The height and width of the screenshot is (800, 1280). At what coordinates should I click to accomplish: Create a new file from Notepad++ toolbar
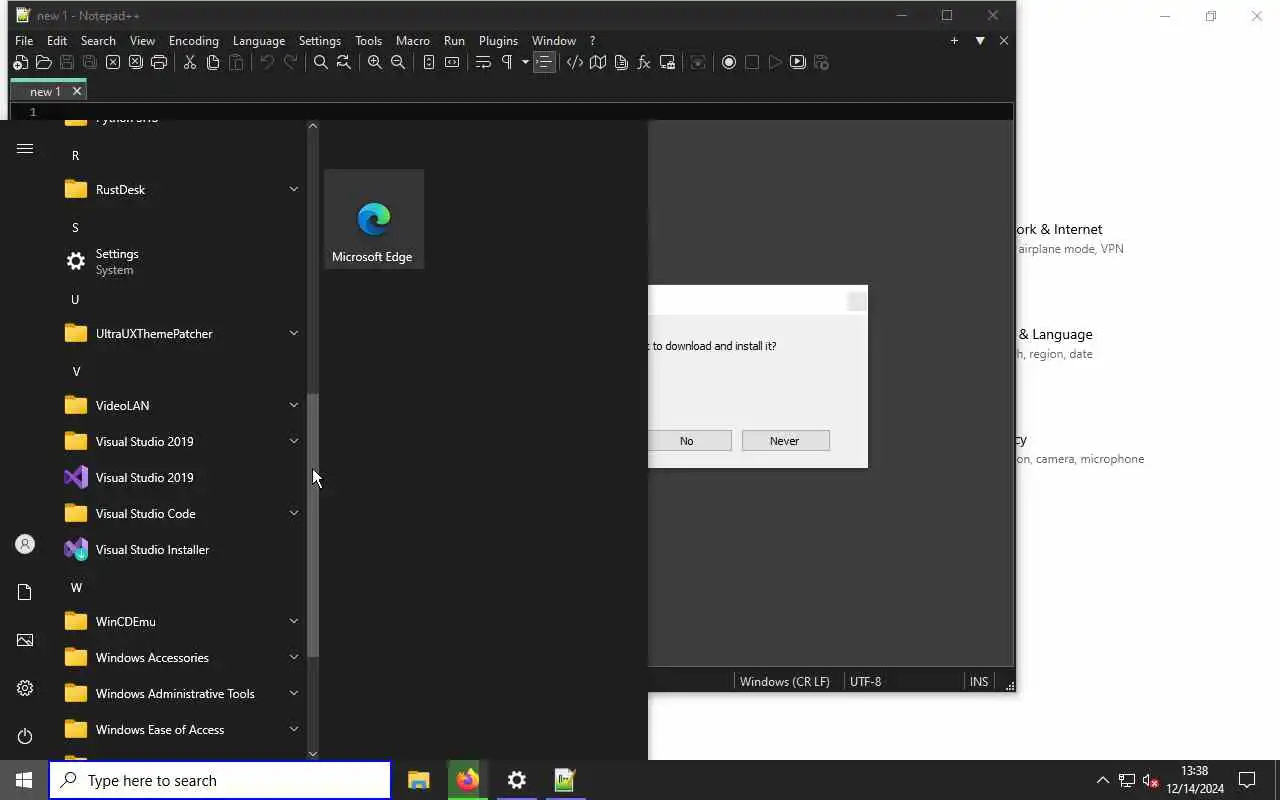[20, 62]
